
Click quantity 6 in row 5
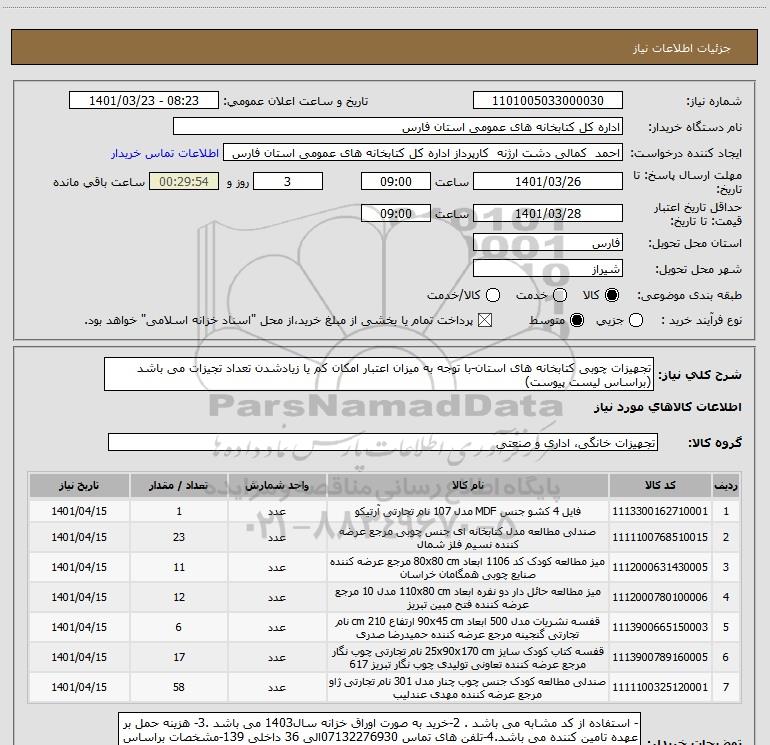tap(179, 627)
